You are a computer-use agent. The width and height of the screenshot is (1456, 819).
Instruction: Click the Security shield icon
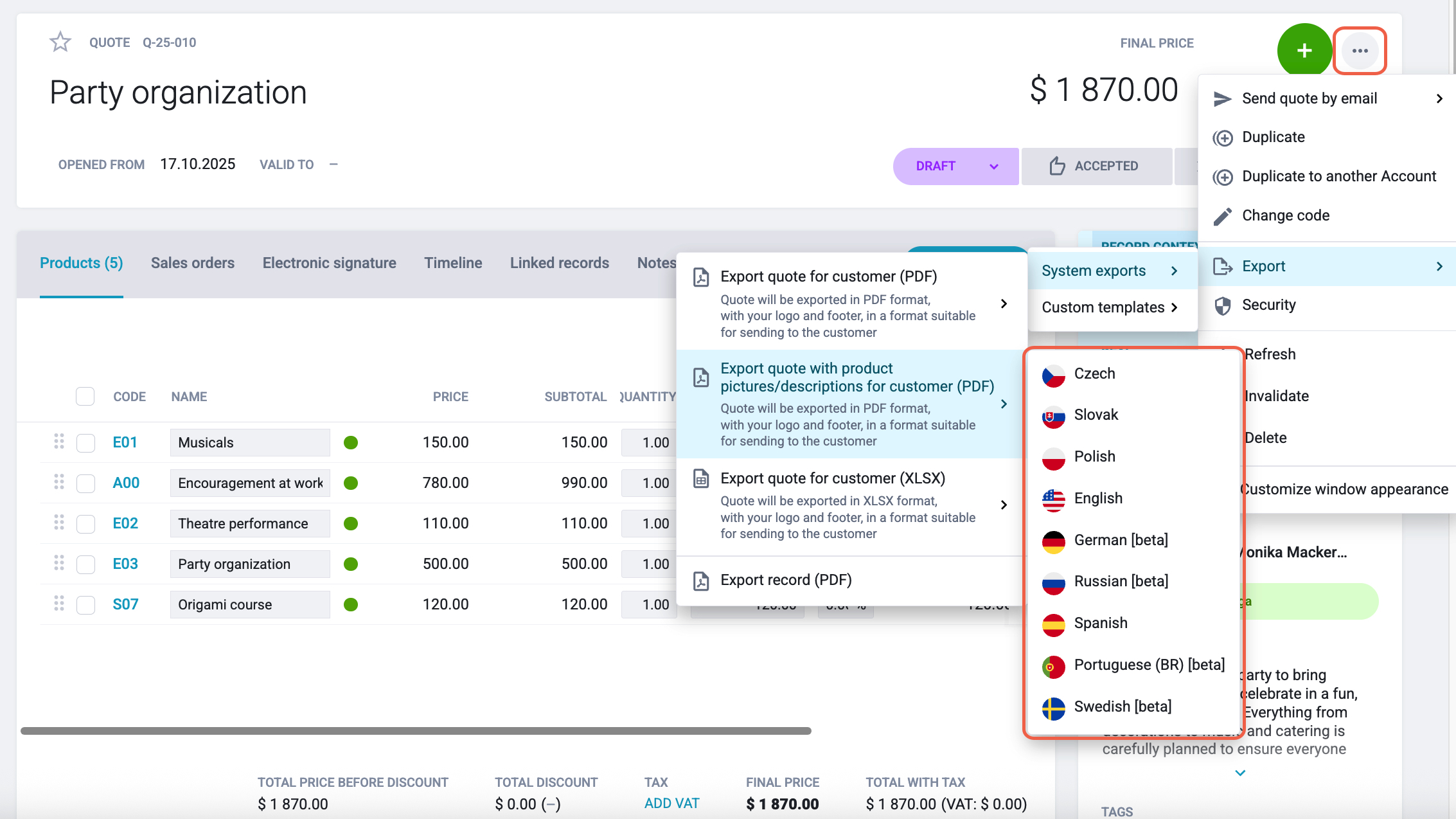tap(1222, 305)
